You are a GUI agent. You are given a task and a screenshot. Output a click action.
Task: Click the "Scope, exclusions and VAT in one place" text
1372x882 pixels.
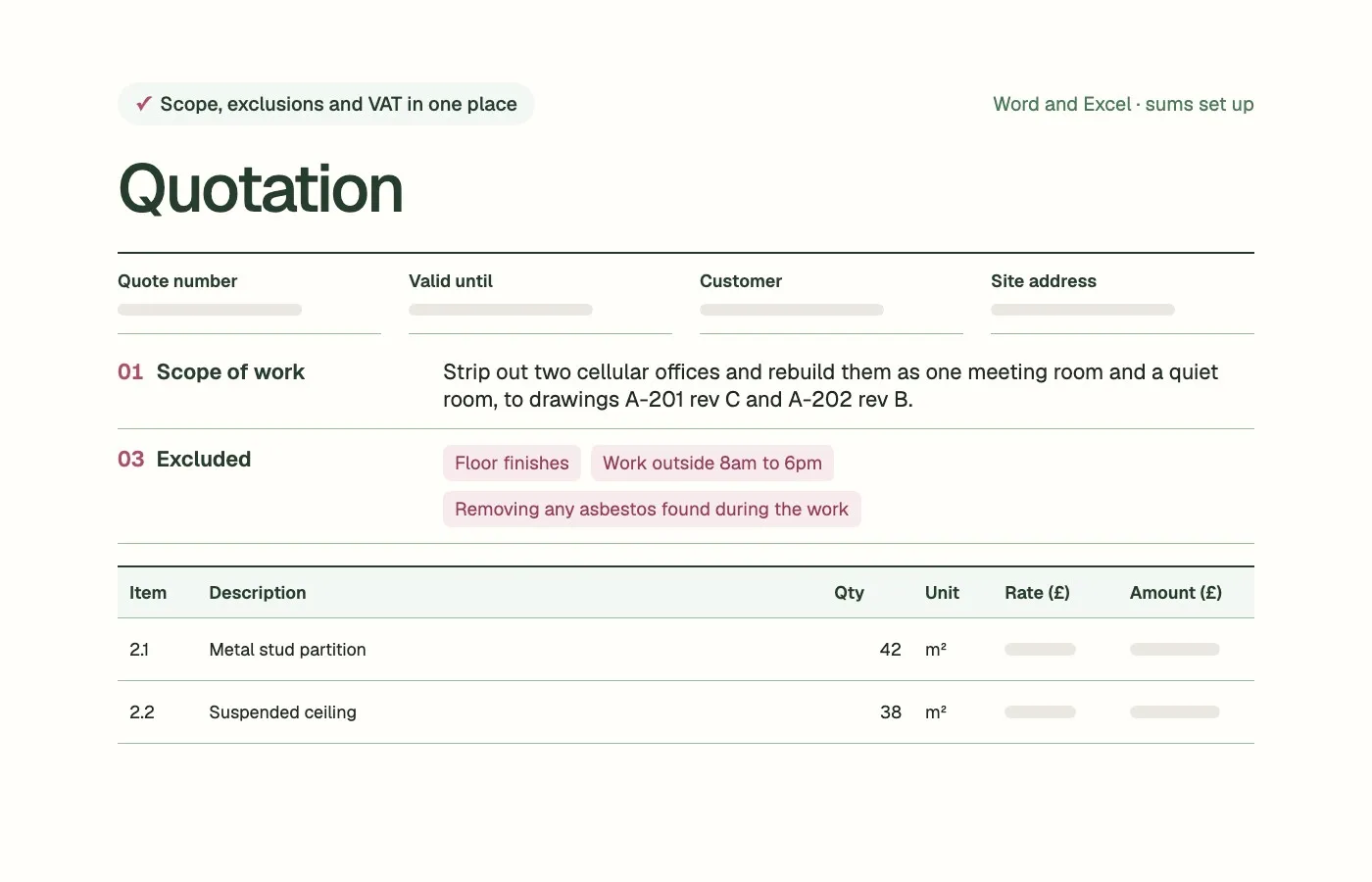(x=338, y=104)
